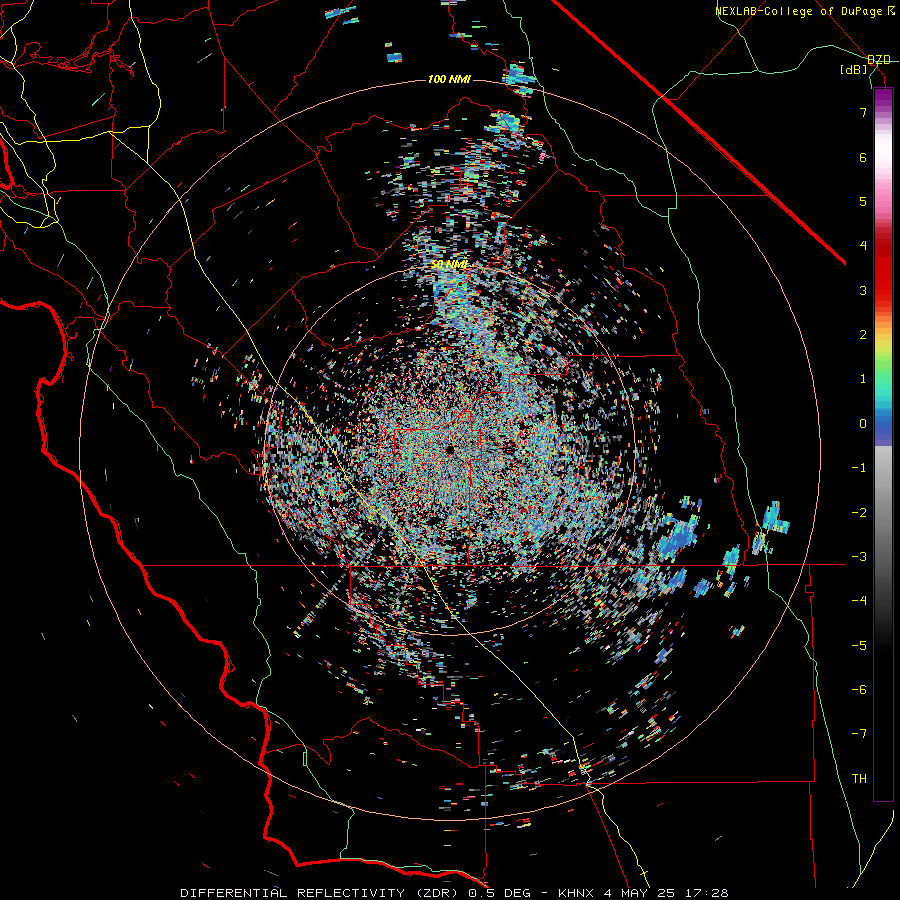Click the -6 dB scale label

tap(859, 690)
